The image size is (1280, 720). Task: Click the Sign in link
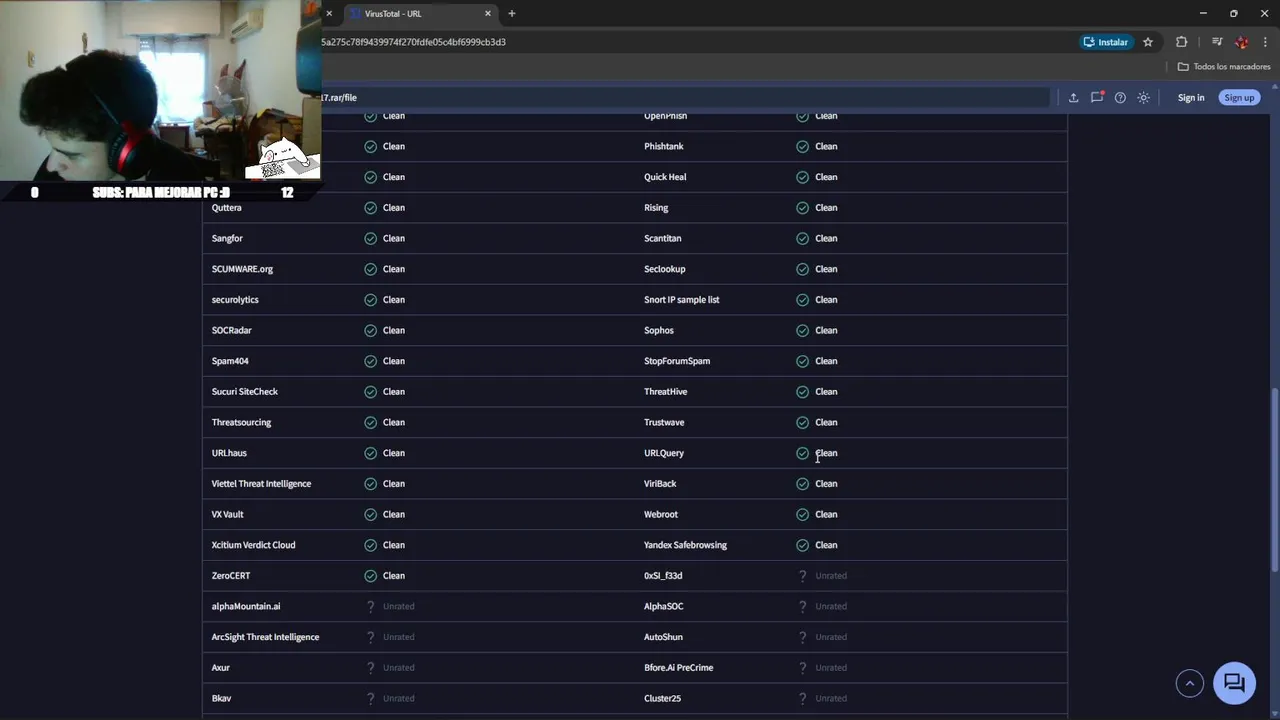coord(1191,97)
